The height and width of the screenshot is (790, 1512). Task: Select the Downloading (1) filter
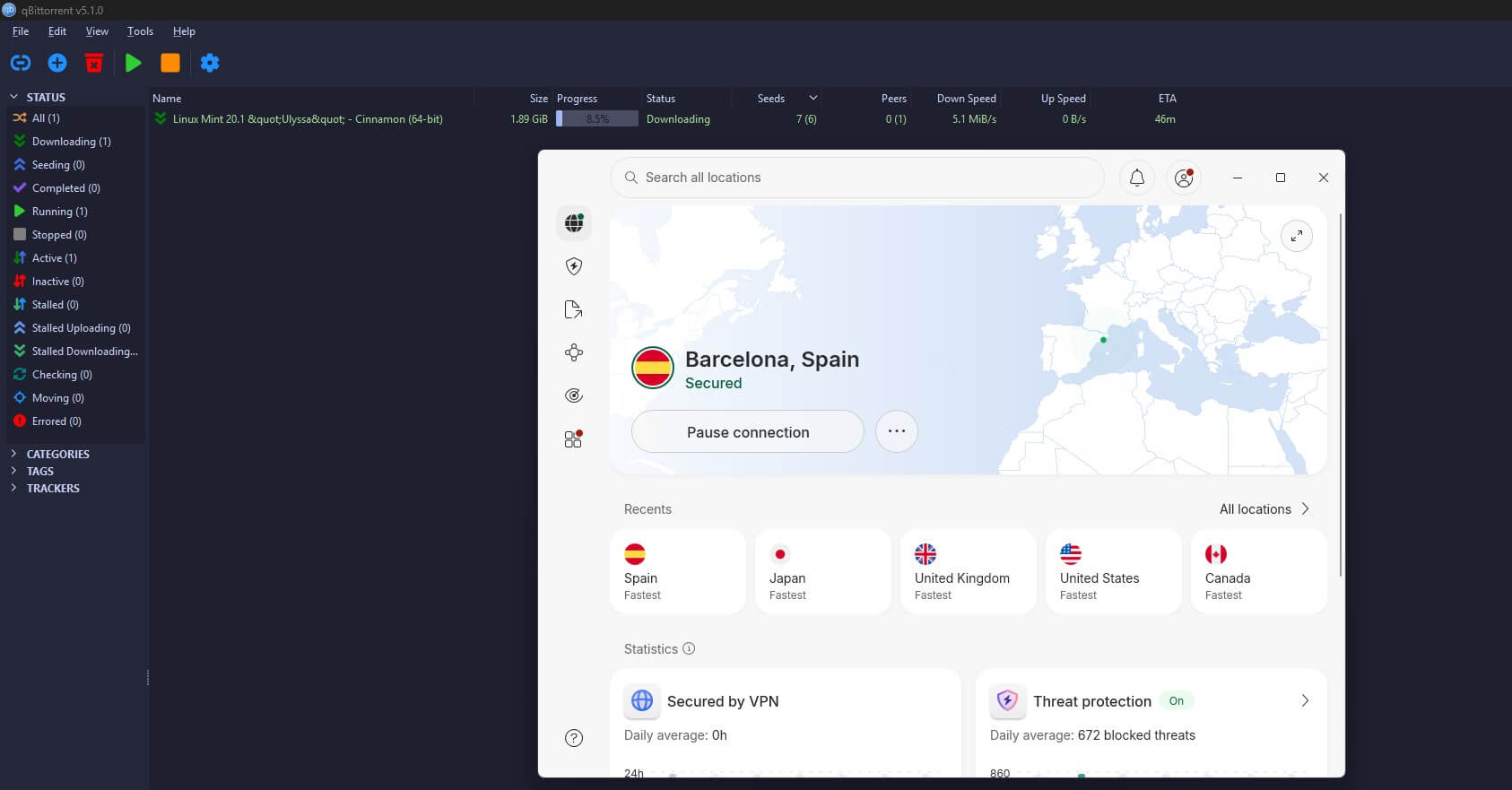click(x=75, y=142)
